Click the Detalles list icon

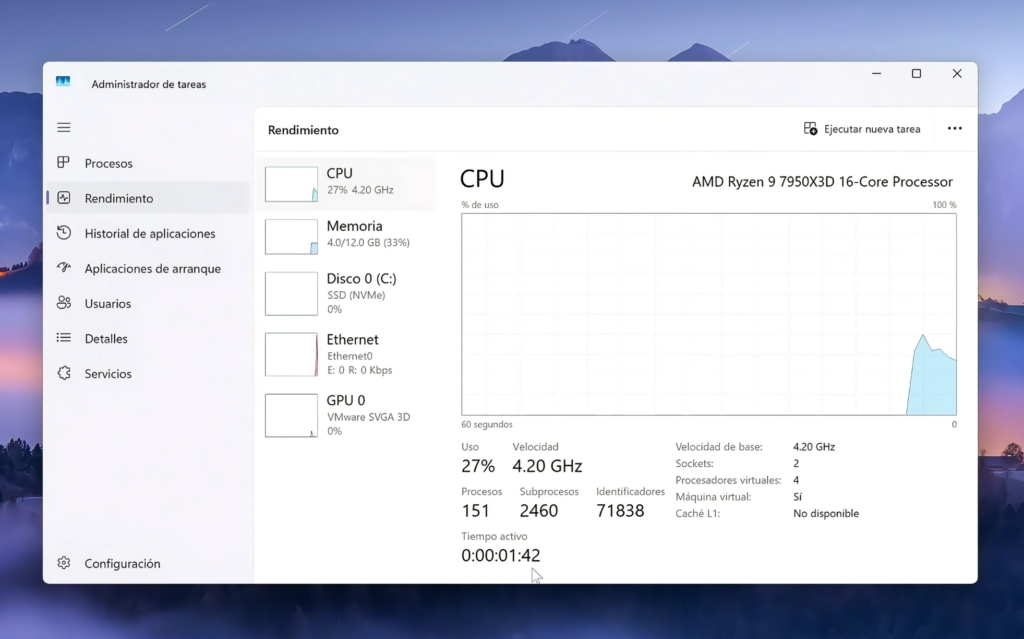pyautogui.click(x=63, y=338)
